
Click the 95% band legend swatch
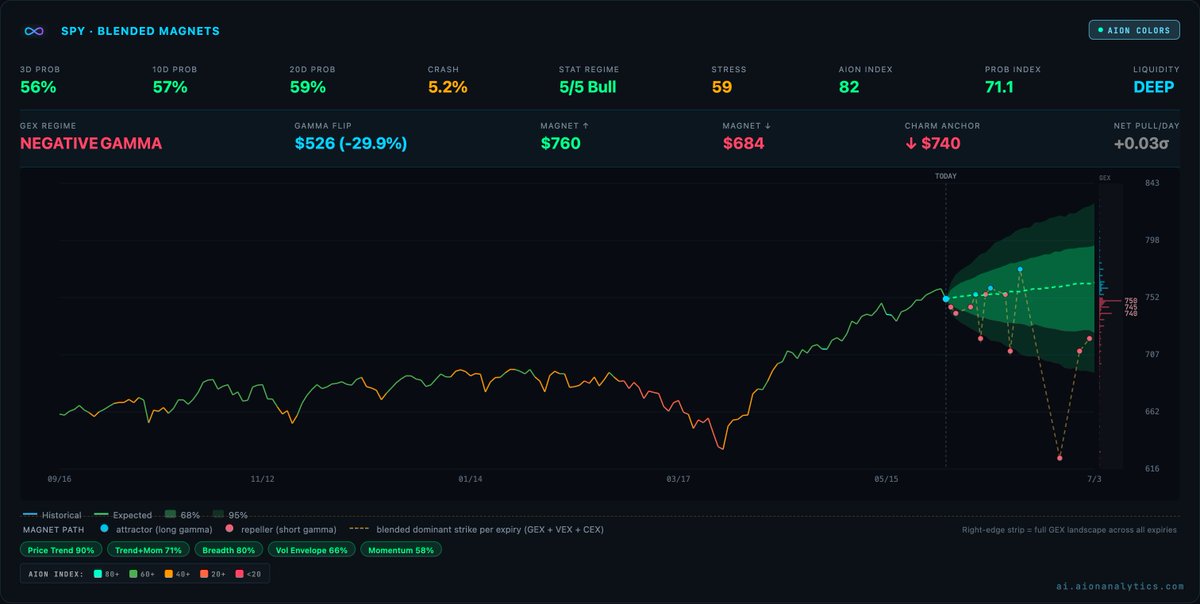(219, 515)
